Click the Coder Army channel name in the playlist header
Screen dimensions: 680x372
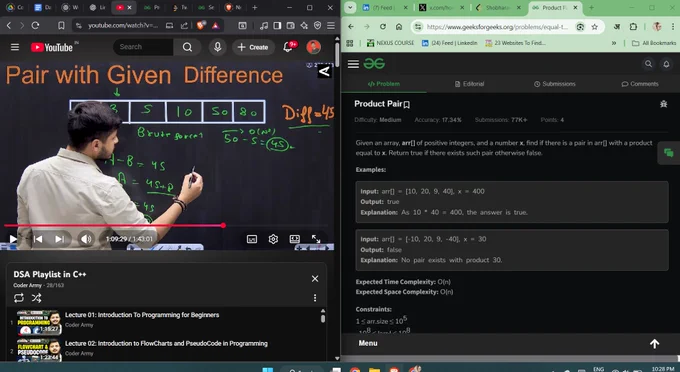point(27,285)
